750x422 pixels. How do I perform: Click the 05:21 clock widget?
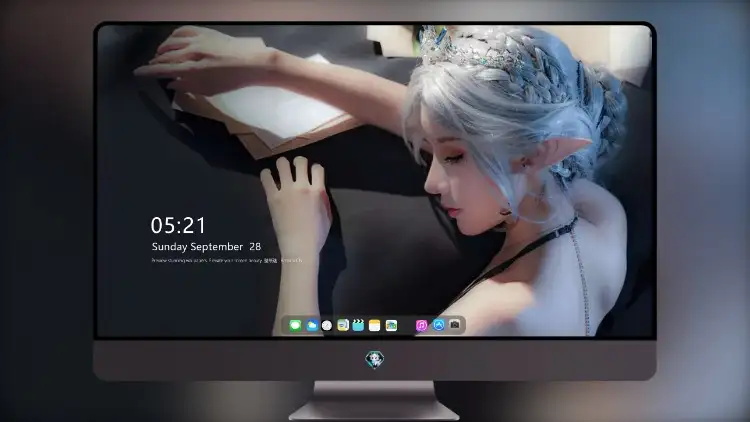click(178, 225)
